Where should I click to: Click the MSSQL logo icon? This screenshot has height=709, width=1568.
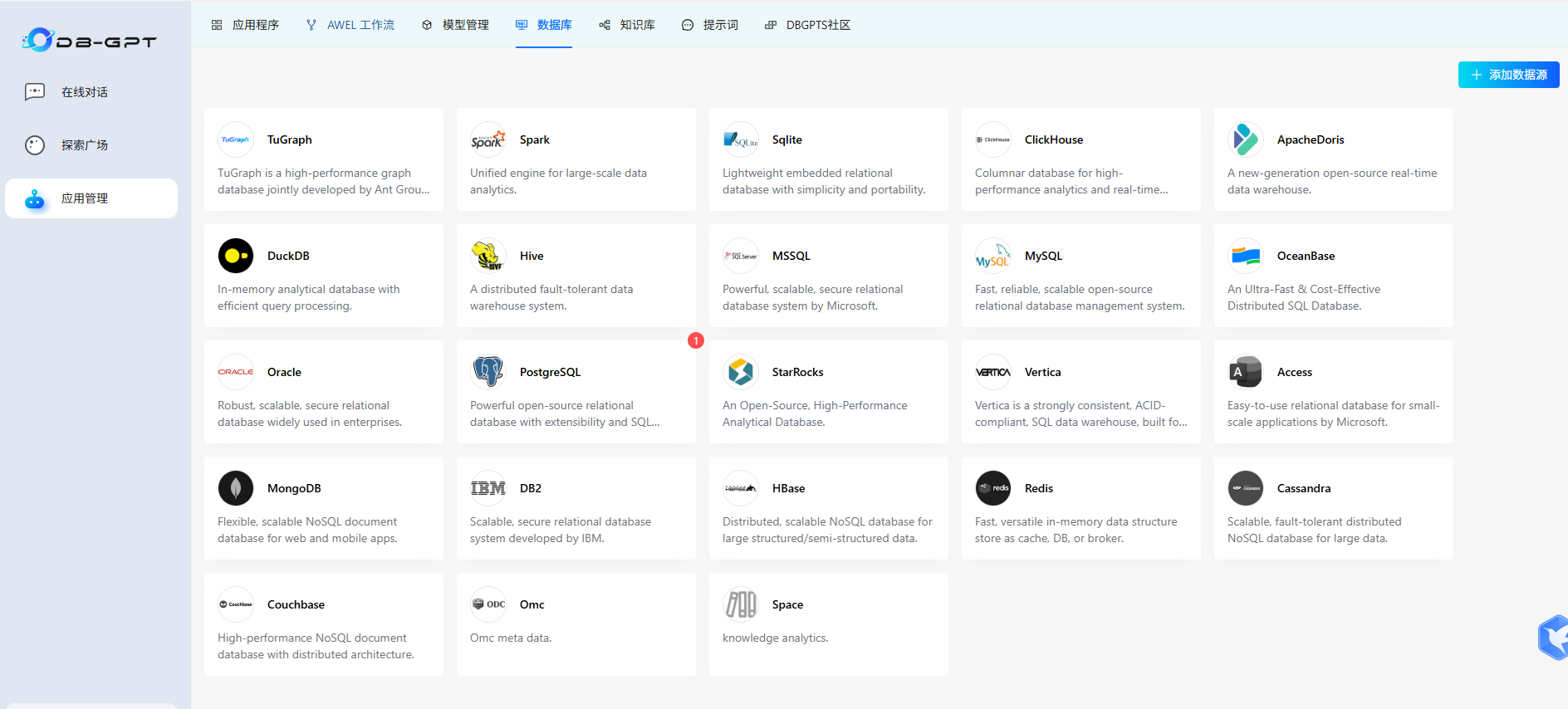click(741, 256)
